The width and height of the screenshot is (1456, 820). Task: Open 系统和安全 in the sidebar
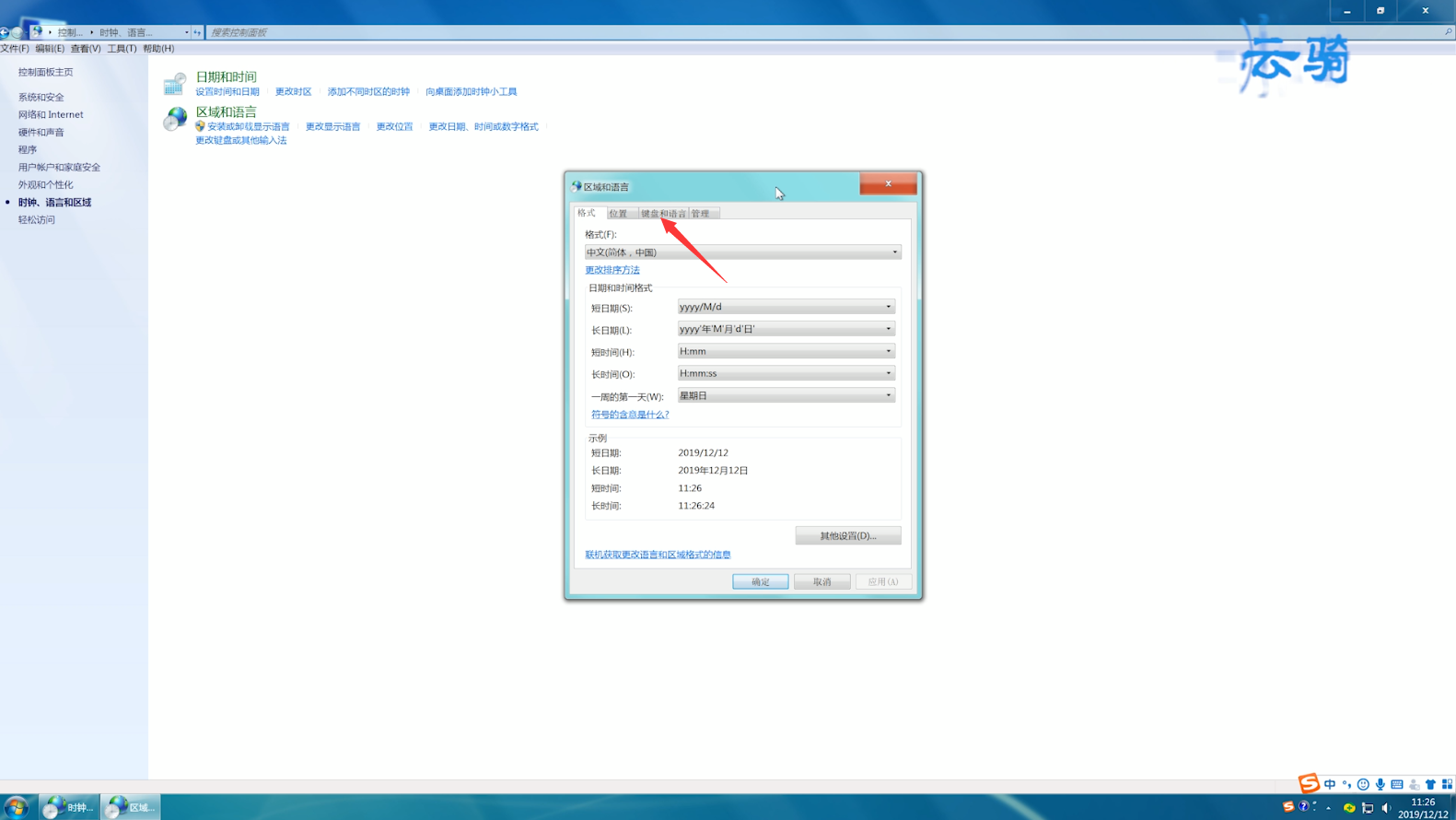[41, 97]
